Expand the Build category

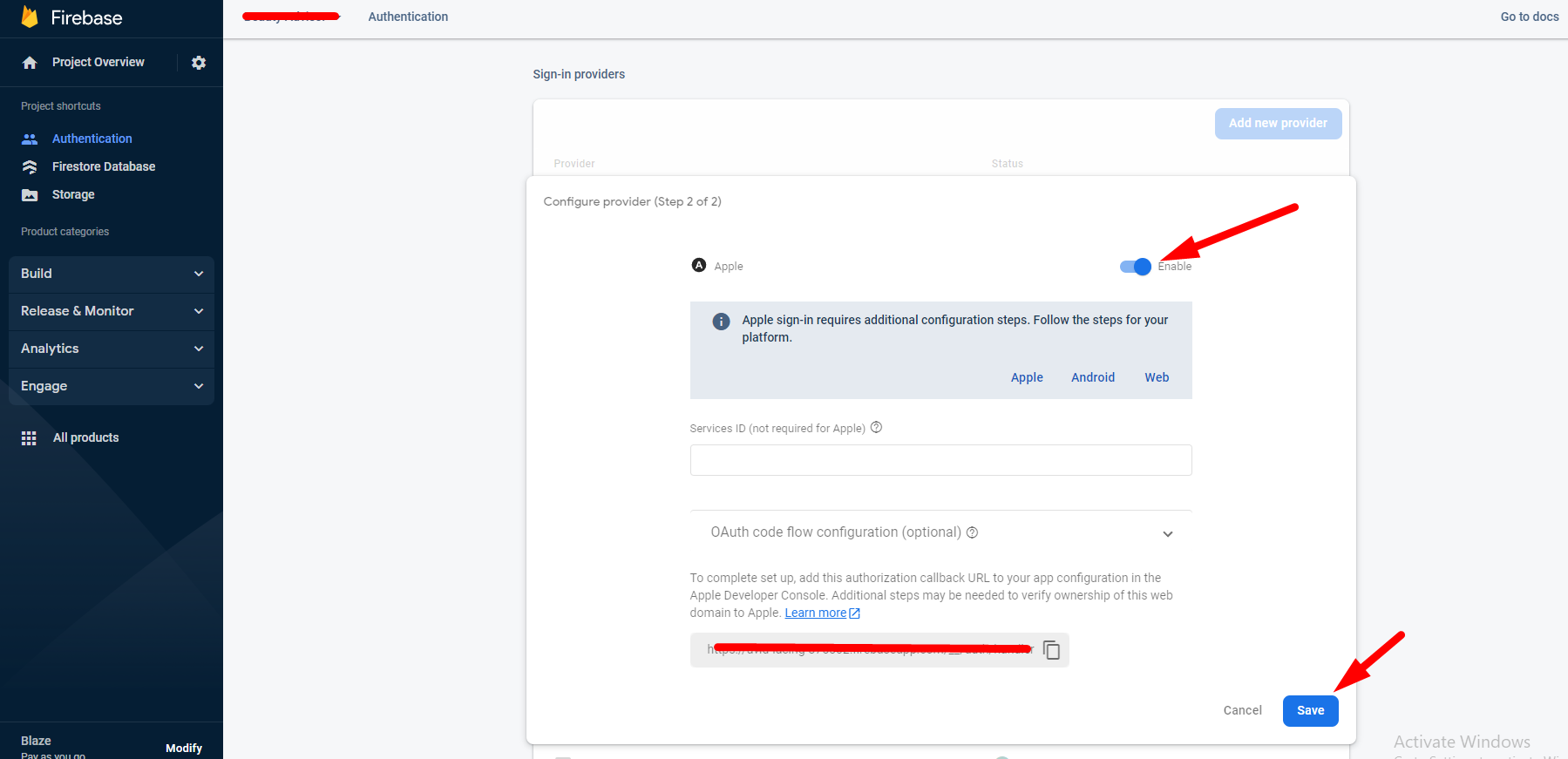(112, 274)
